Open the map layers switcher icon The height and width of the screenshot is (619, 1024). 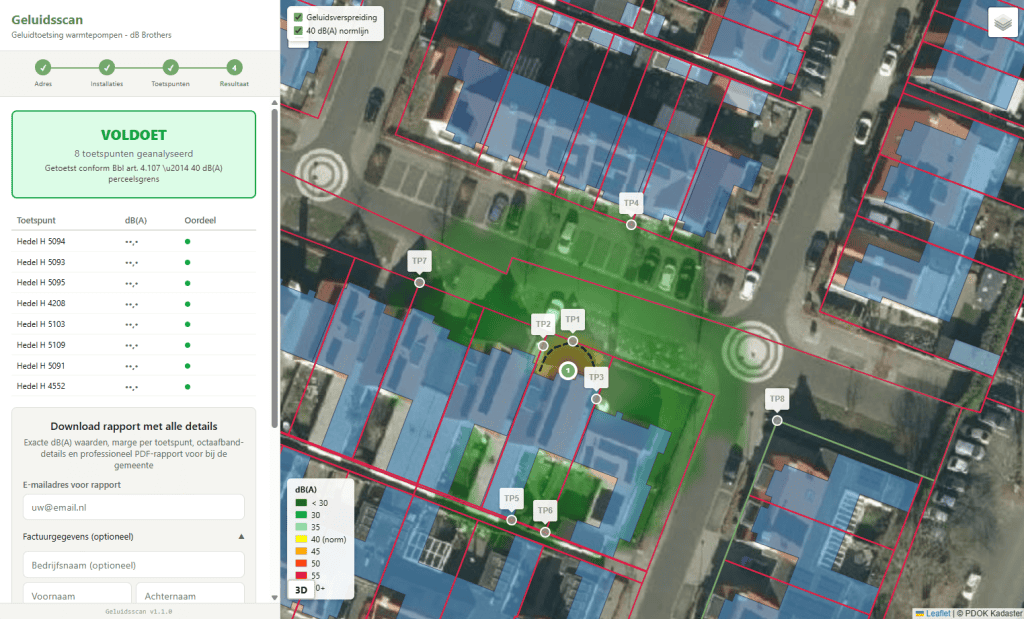[x=1001, y=24]
